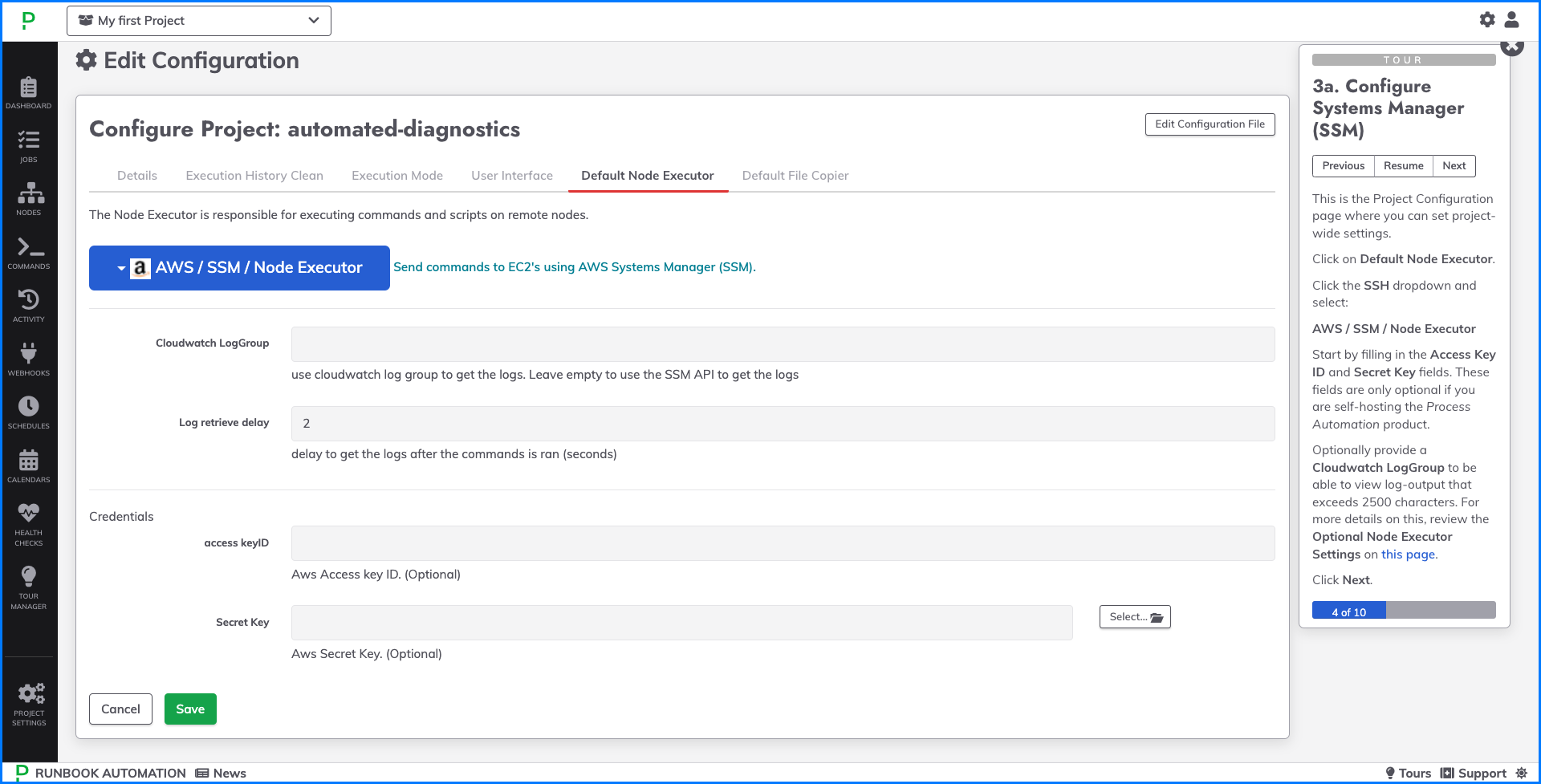This screenshot has width=1541, height=784.
Task: Click Select... button for Secret Key
Action: click(x=1135, y=617)
